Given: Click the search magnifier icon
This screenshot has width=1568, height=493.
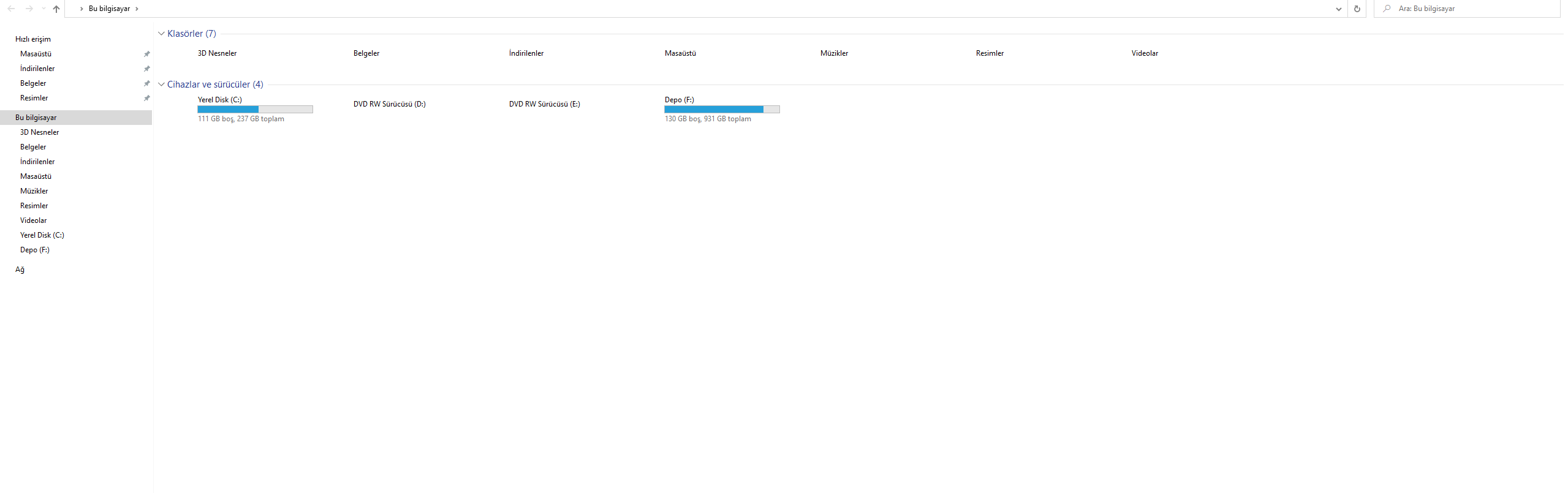Looking at the screenshot, I should pyautogui.click(x=1387, y=9).
